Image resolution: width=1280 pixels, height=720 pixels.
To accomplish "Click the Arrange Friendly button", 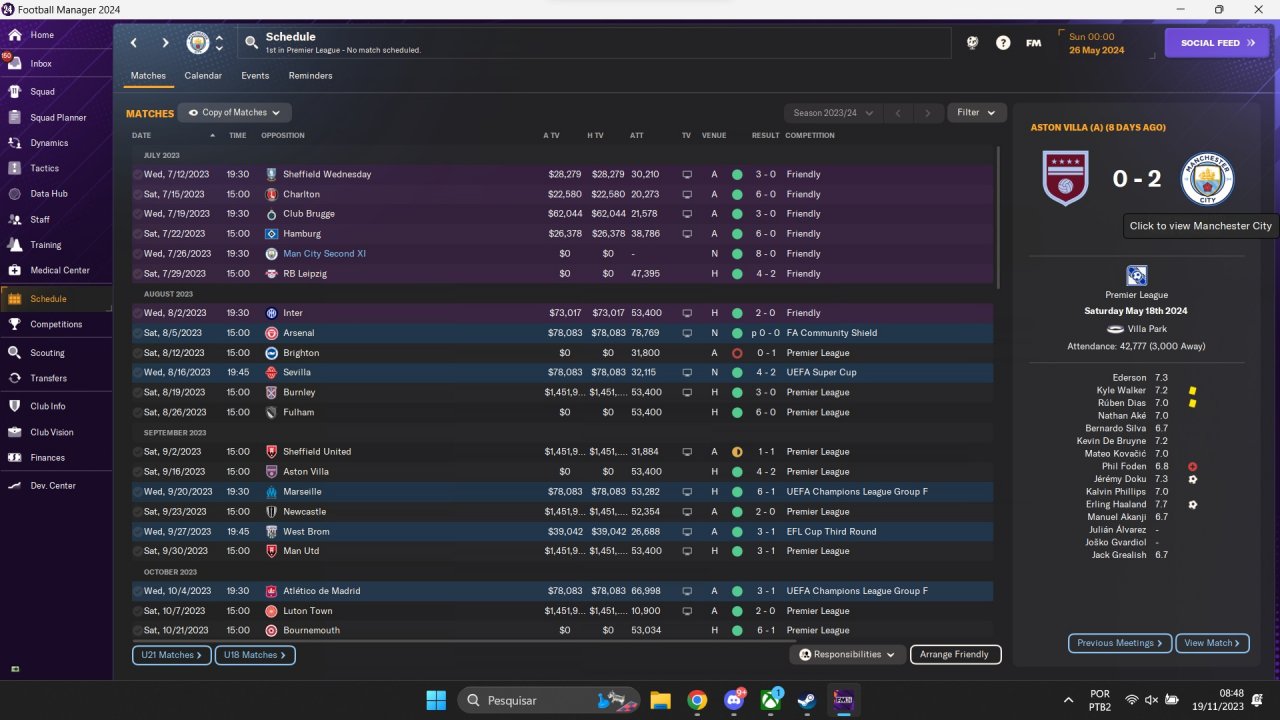I will click(955, 655).
